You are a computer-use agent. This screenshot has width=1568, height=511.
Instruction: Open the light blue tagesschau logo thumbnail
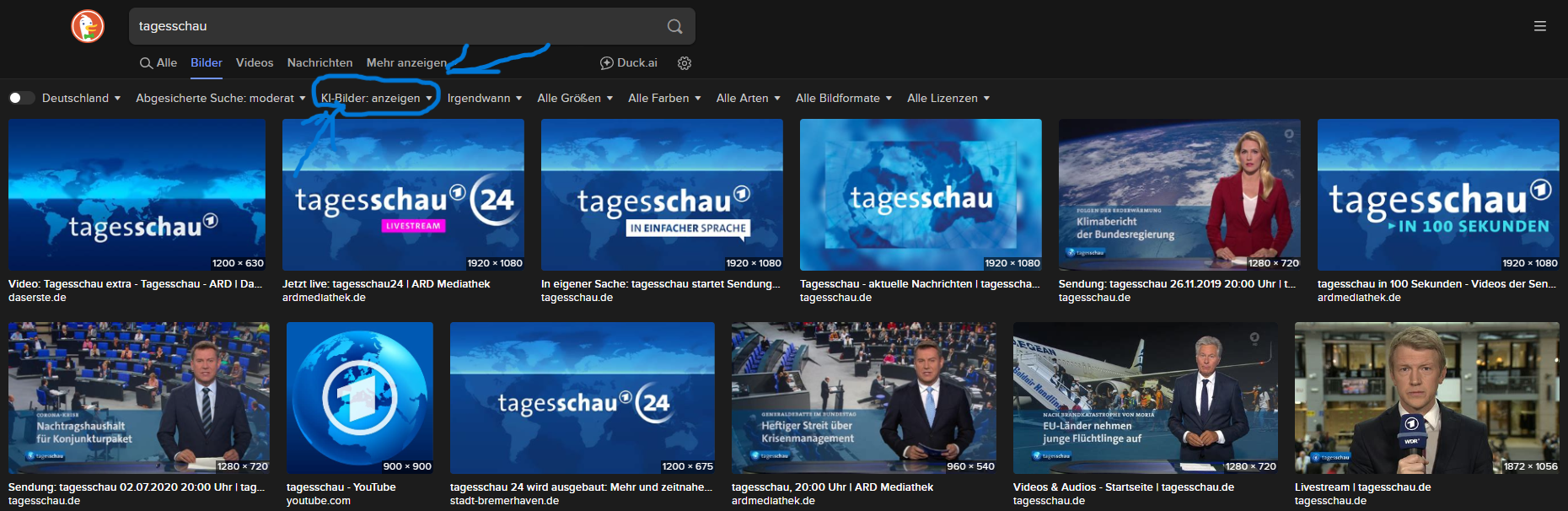pos(921,195)
